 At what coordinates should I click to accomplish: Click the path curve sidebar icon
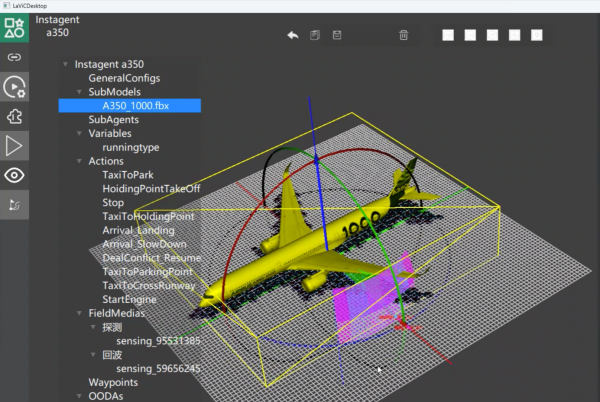click(14, 205)
